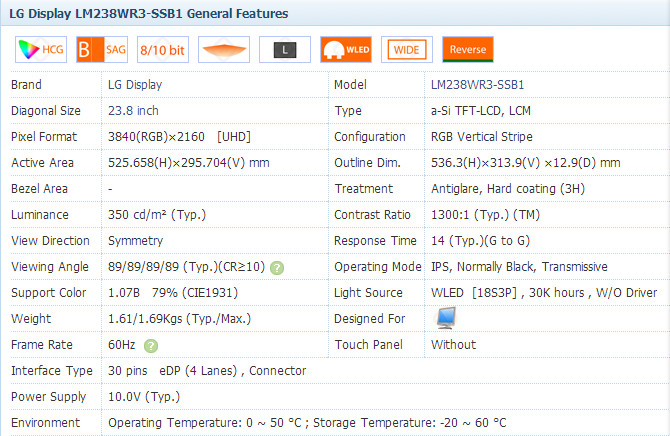
Task: Click the Outline Dim. label
Action: click(x=367, y=163)
